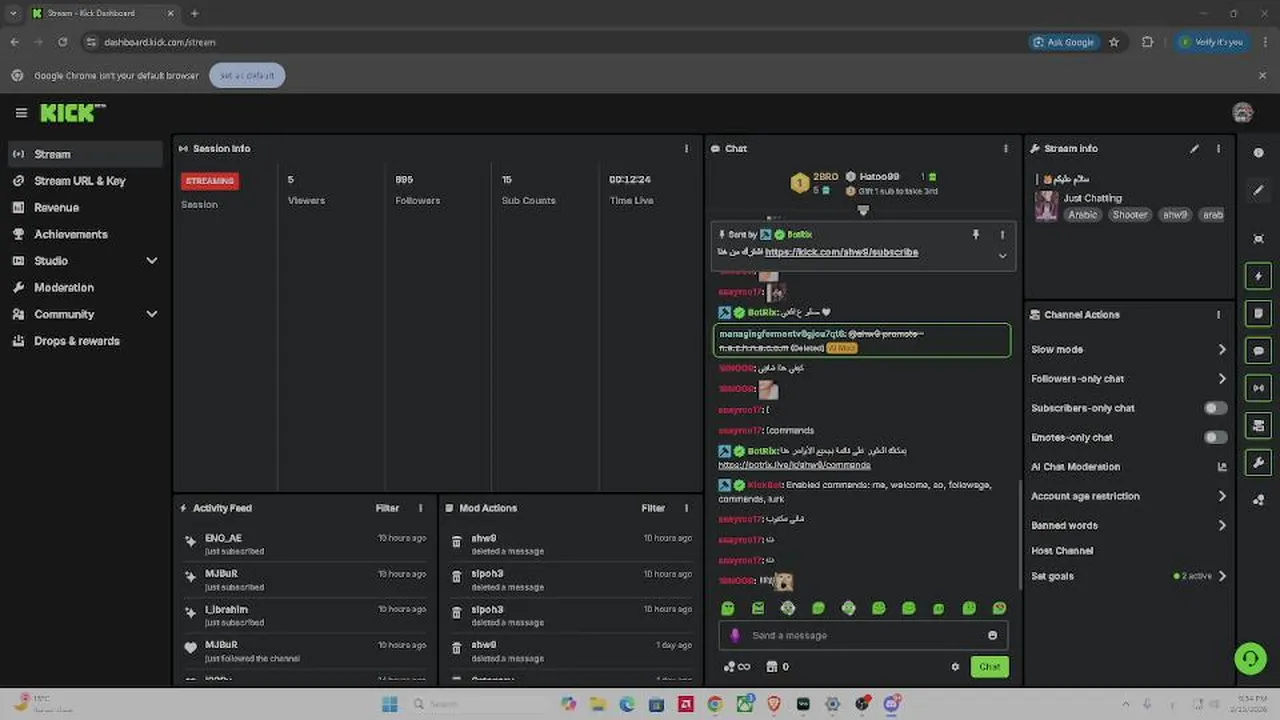Open Revenue page
Screen dimensions: 1280x720
[x=84, y=208]
